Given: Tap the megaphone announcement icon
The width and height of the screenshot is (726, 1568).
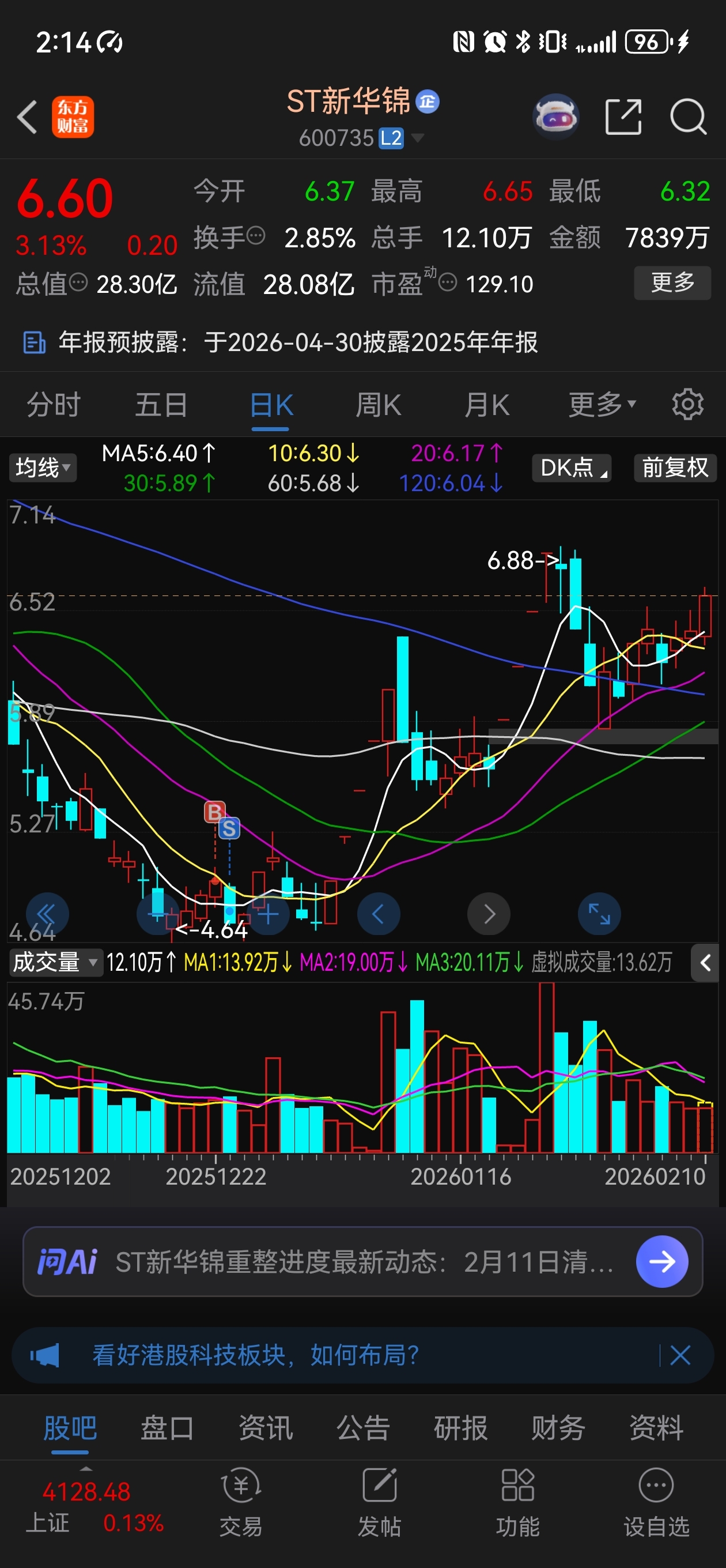Looking at the screenshot, I should point(45,1355).
